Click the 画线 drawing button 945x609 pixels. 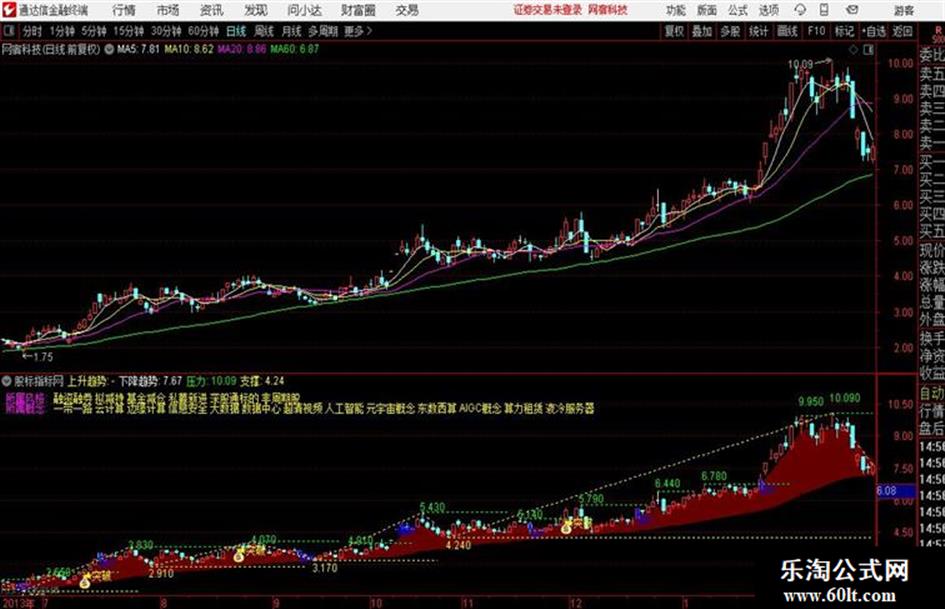click(x=787, y=31)
